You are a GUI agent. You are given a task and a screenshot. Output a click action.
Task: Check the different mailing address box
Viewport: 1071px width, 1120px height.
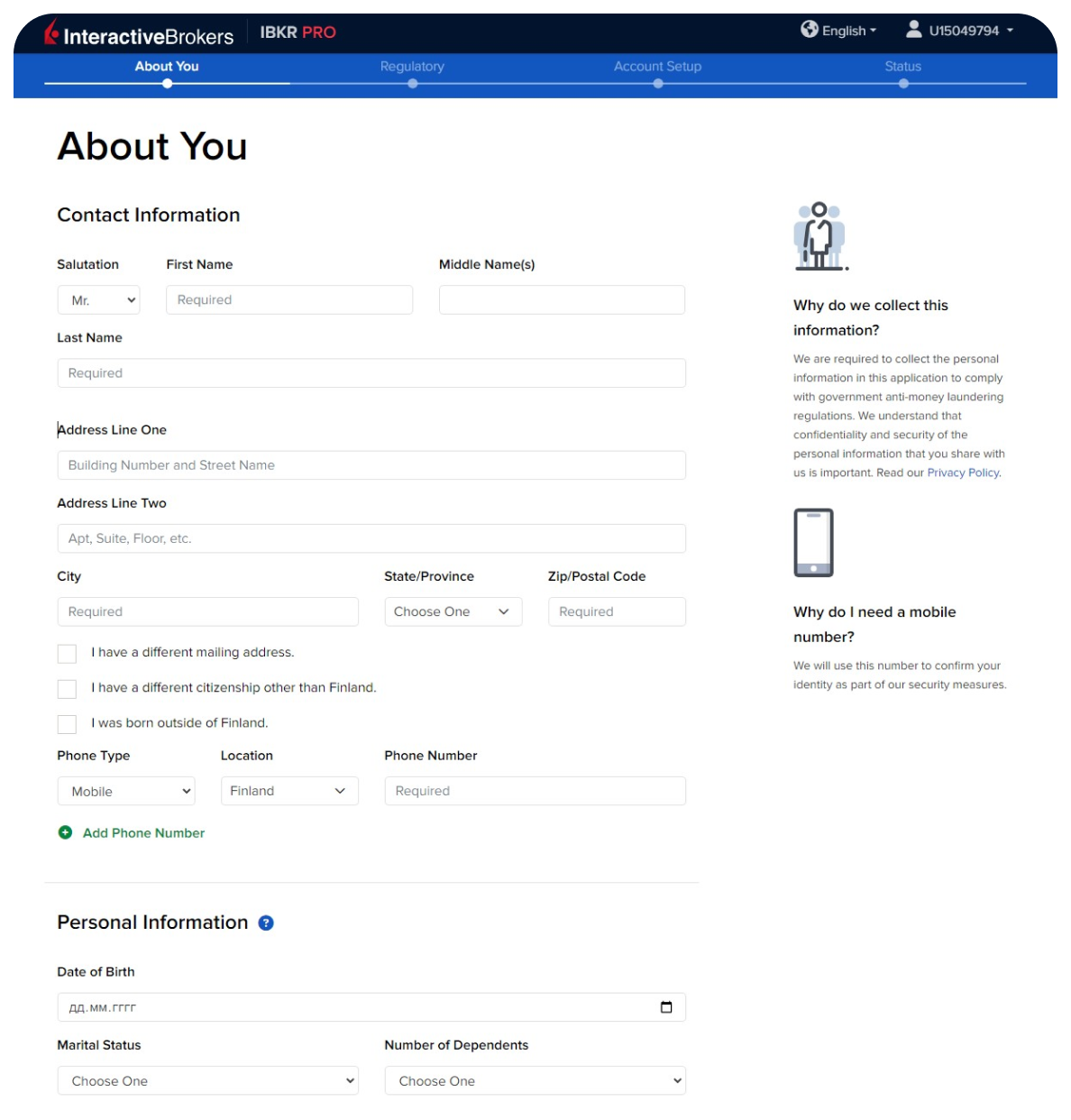67,654
